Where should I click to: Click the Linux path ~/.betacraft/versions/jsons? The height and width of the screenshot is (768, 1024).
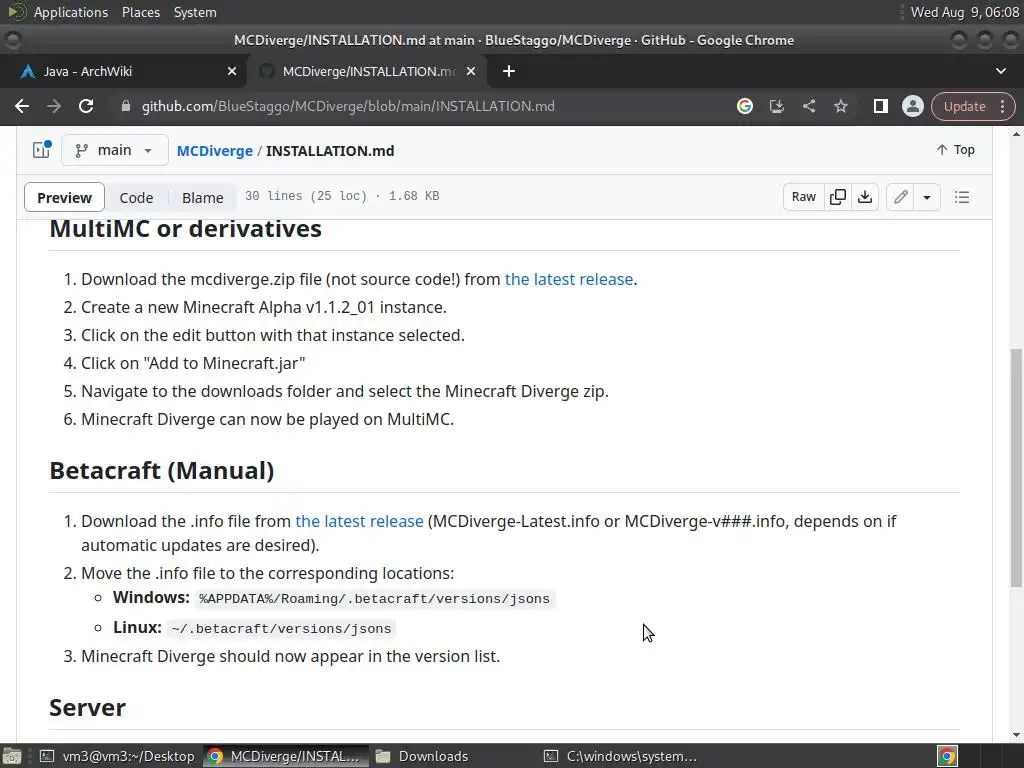(281, 628)
